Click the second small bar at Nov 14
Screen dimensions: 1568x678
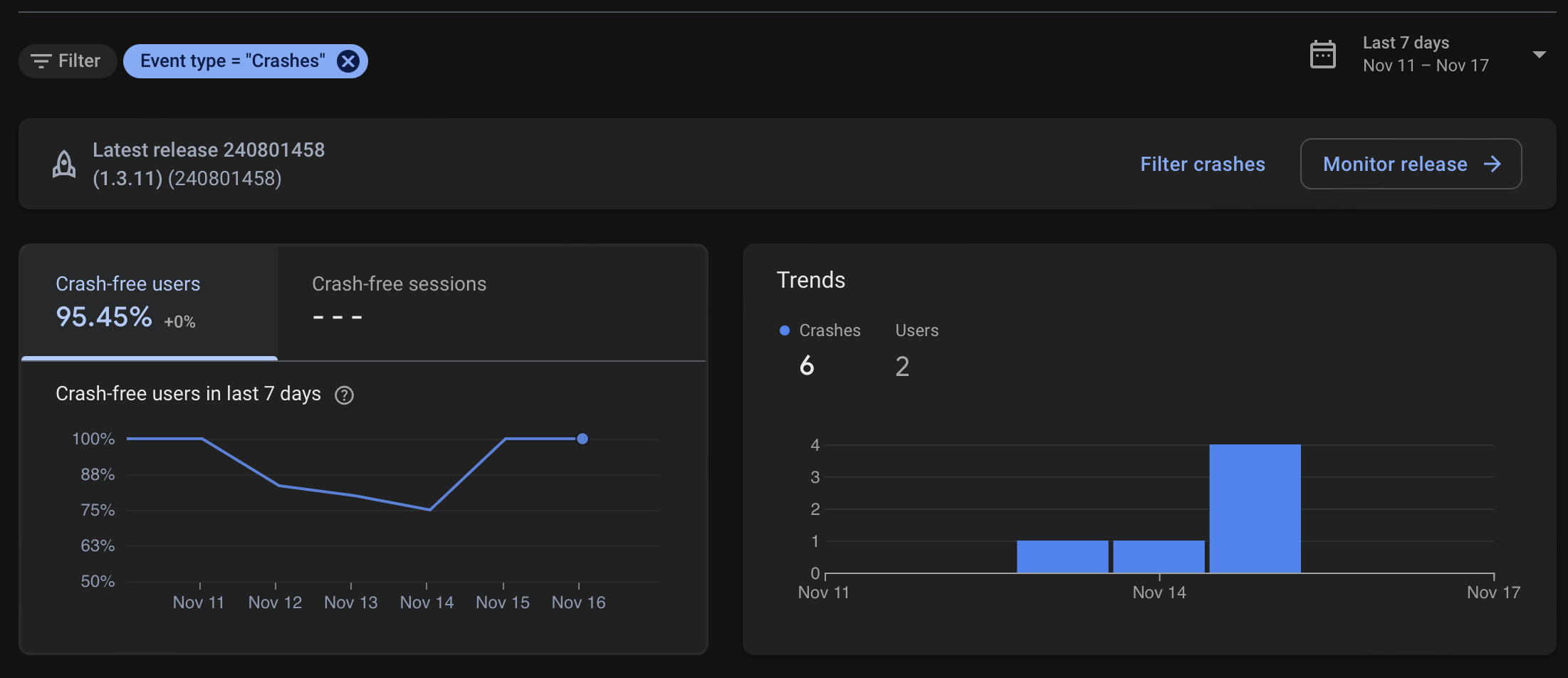pos(1159,557)
